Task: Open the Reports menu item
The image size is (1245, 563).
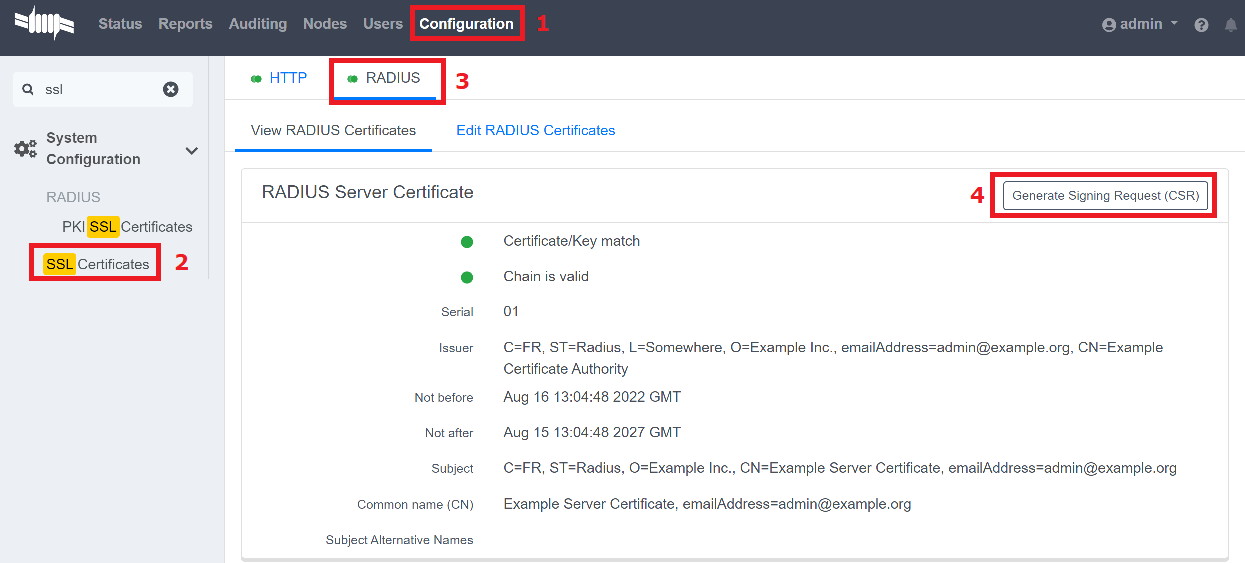Action: point(185,24)
